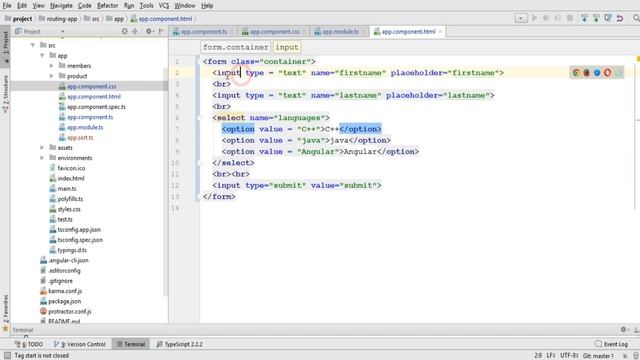Open the Terminal tool window tab

131,344
